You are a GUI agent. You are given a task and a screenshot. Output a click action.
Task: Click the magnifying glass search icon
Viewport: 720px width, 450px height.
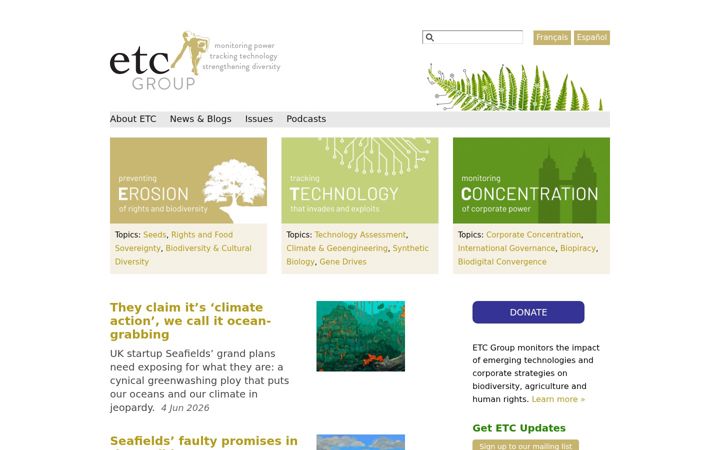click(x=430, y=37)
